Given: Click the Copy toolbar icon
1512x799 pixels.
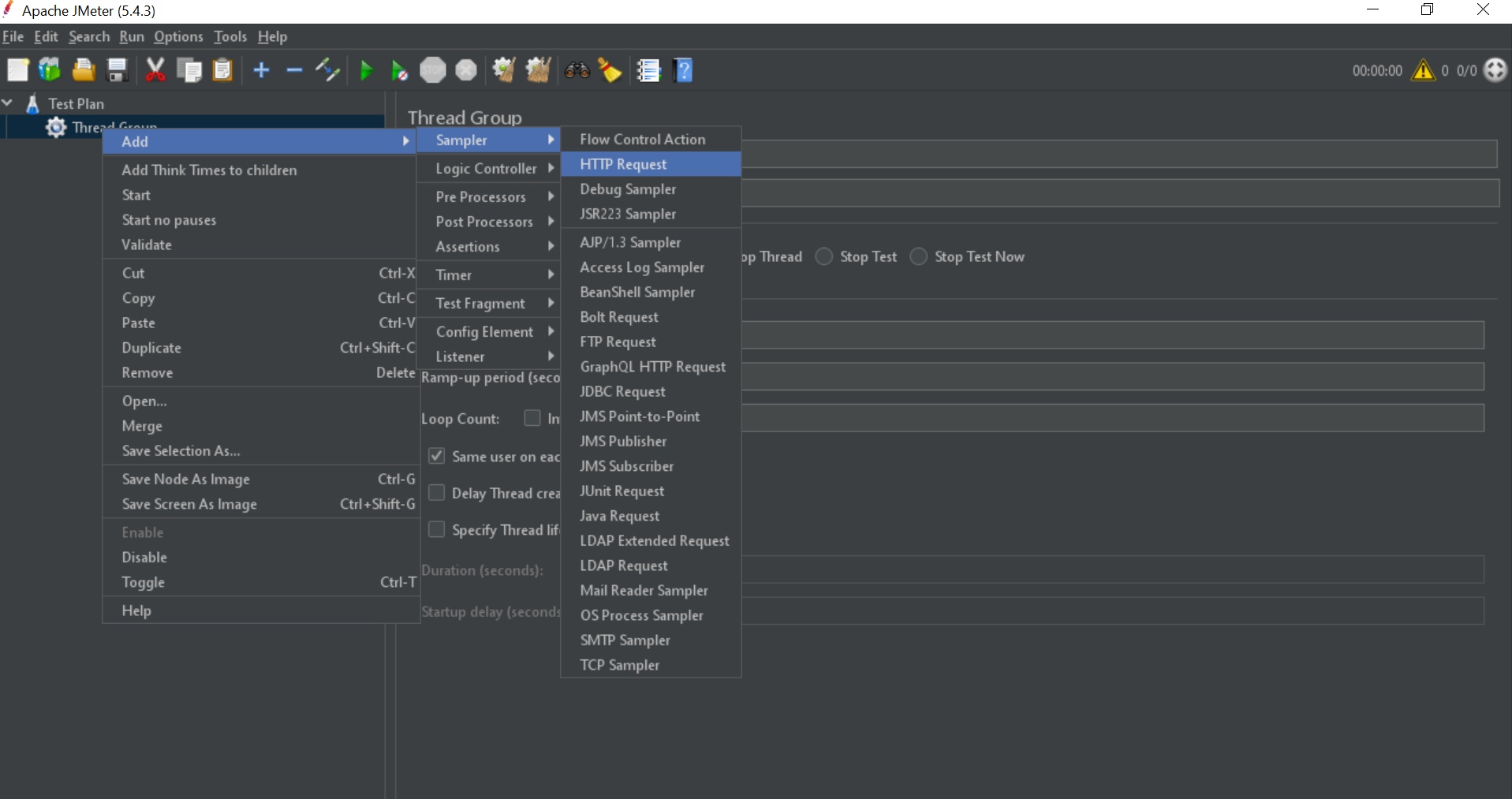Looking at the screenshot, I should pos(189,70).
